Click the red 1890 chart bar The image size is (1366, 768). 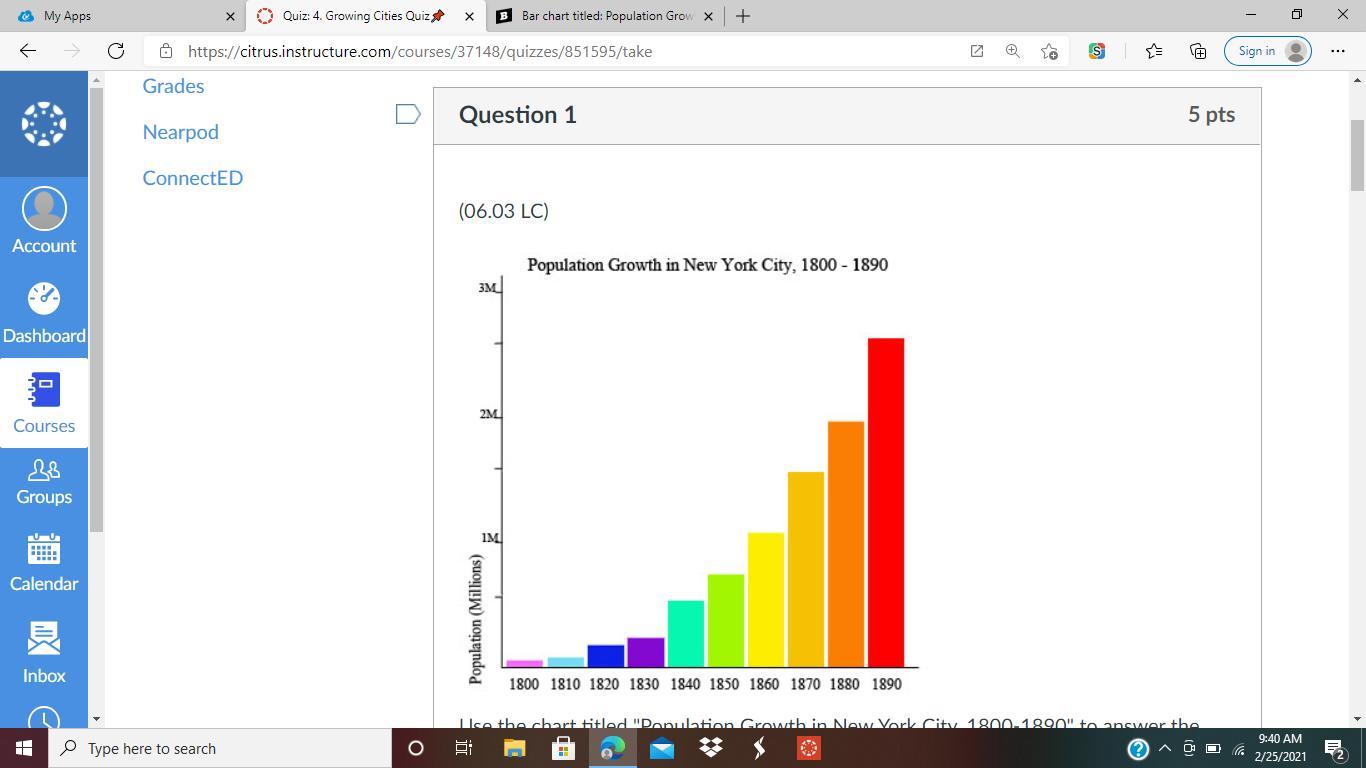pyautogui.click(x=885, y=500)
